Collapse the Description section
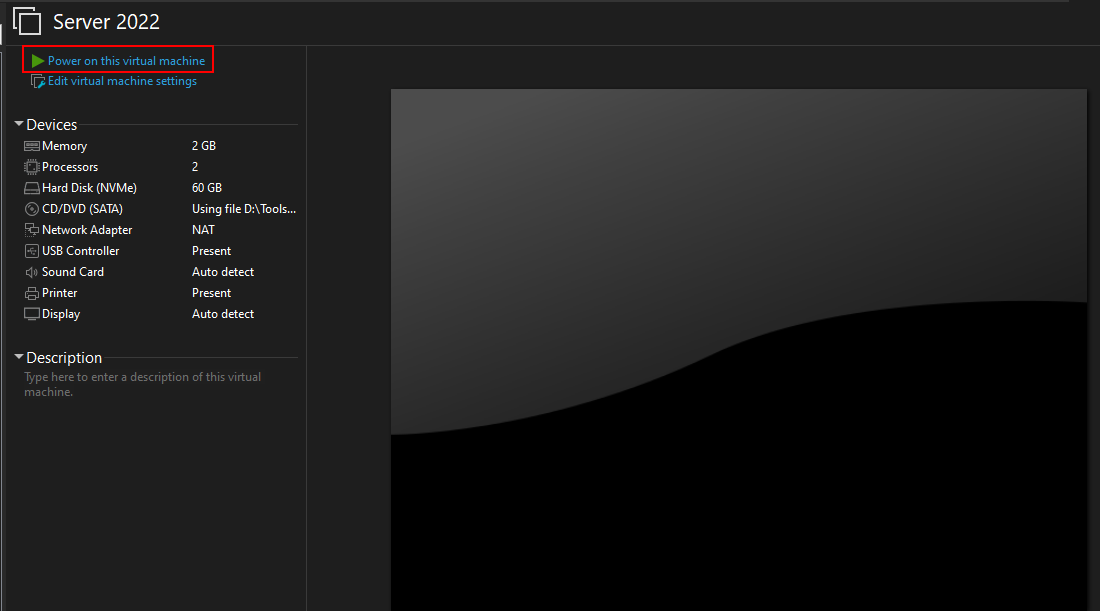This screenshot has height=611, width=1100. [x=19, y=358]
